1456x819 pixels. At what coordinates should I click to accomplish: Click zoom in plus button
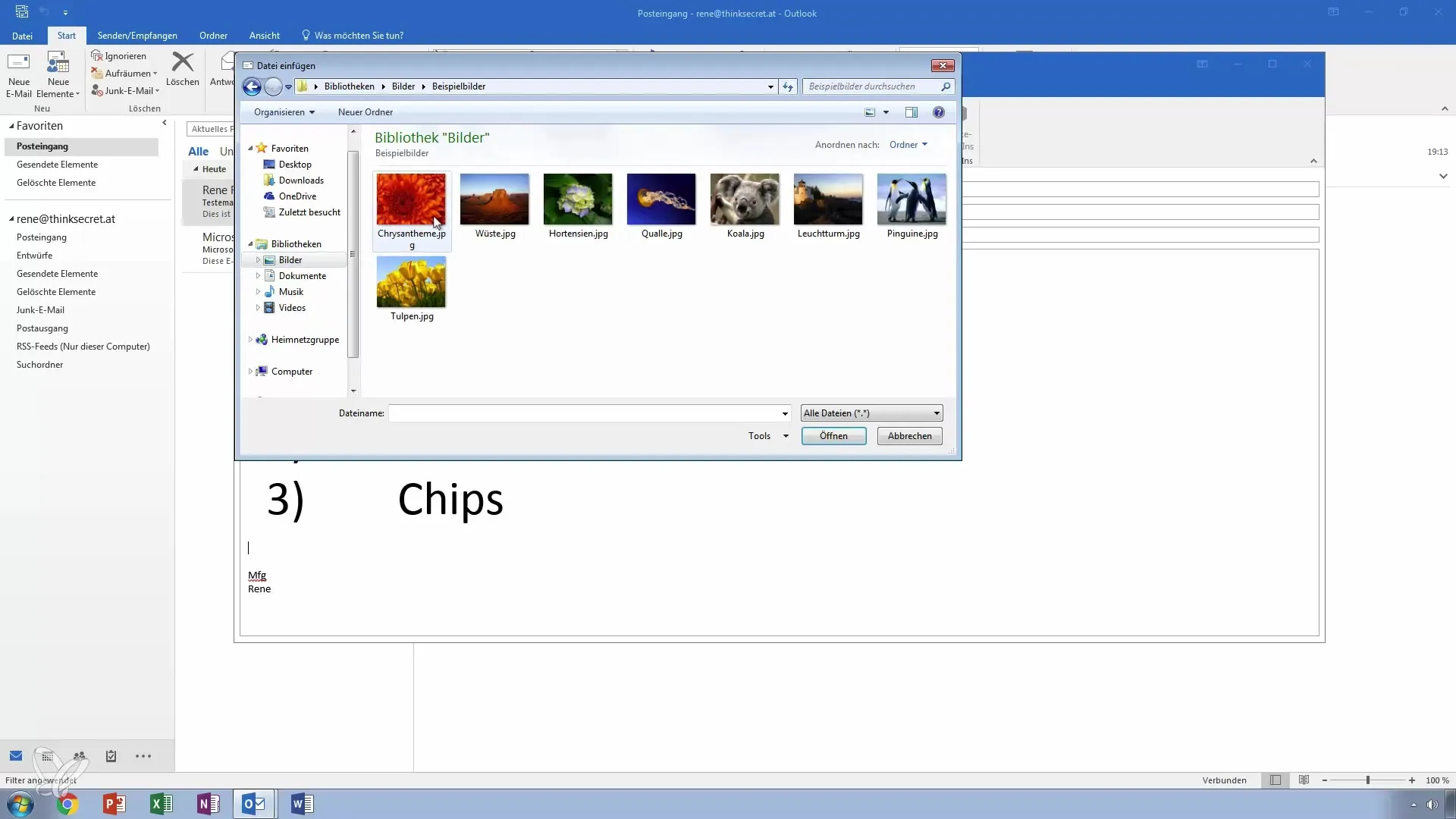pos(1412,780)
